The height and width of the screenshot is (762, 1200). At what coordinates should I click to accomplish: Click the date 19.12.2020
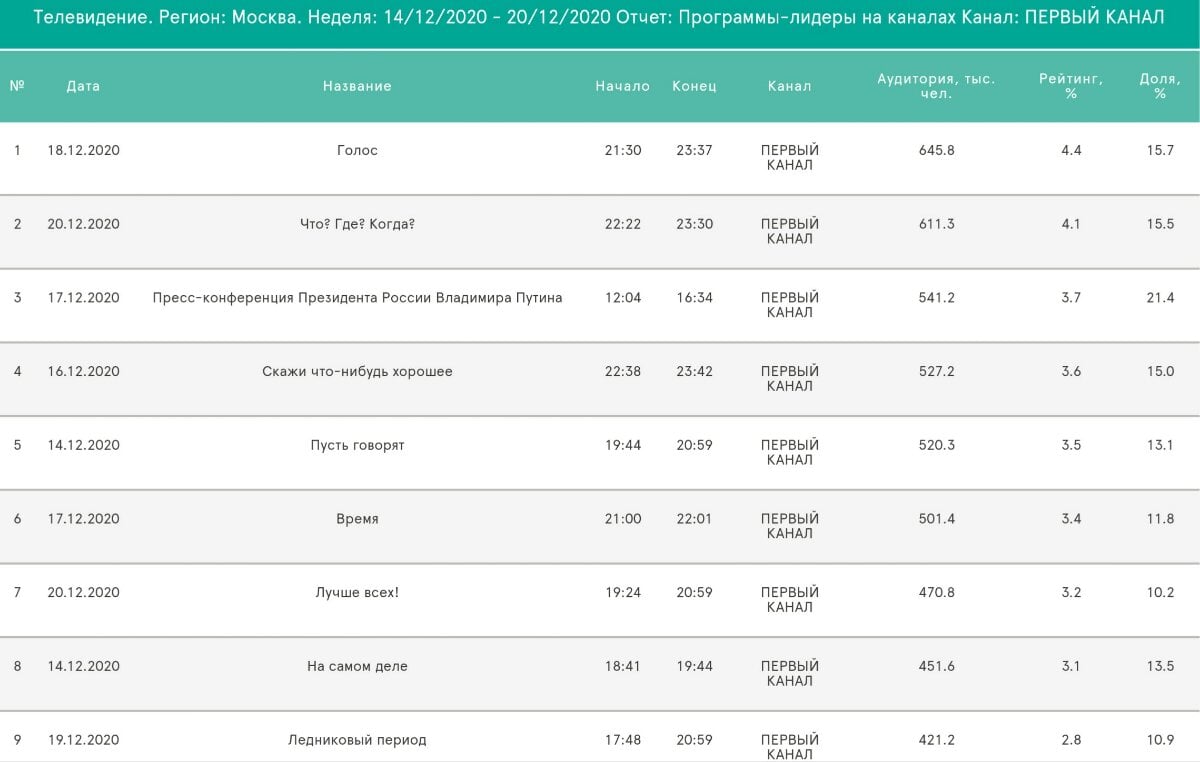pyautogui.click(x=83, y=741)
